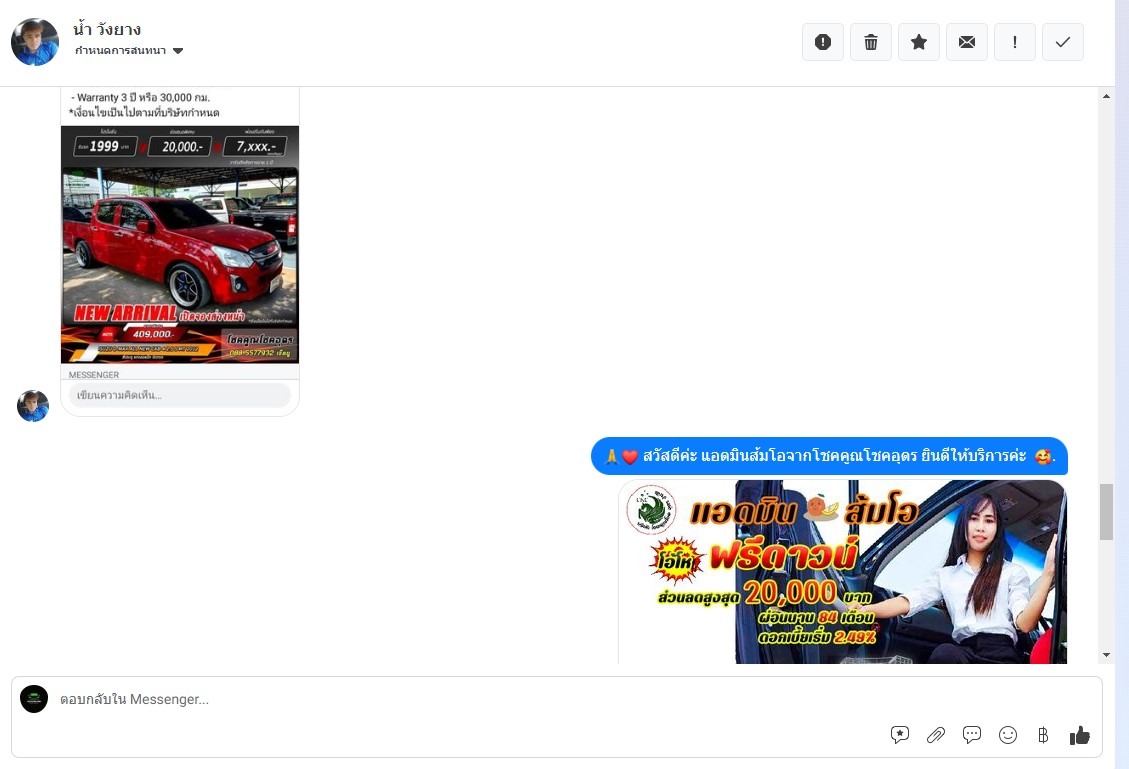Mark conversation done with checkmark button
The image size is (1129, 769).
(1063, 42)
